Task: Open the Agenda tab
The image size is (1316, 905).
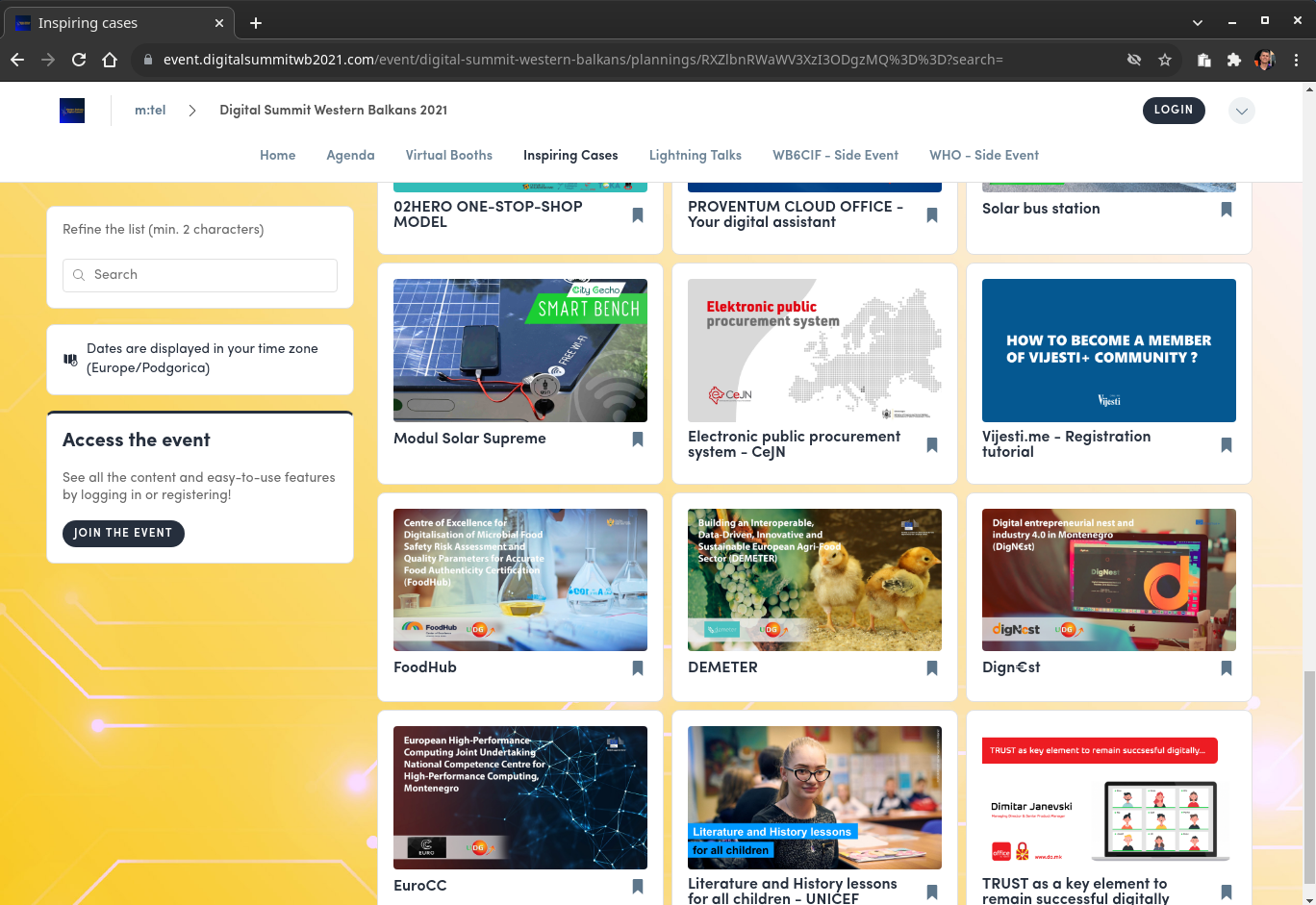Action: tap(350, 155)
